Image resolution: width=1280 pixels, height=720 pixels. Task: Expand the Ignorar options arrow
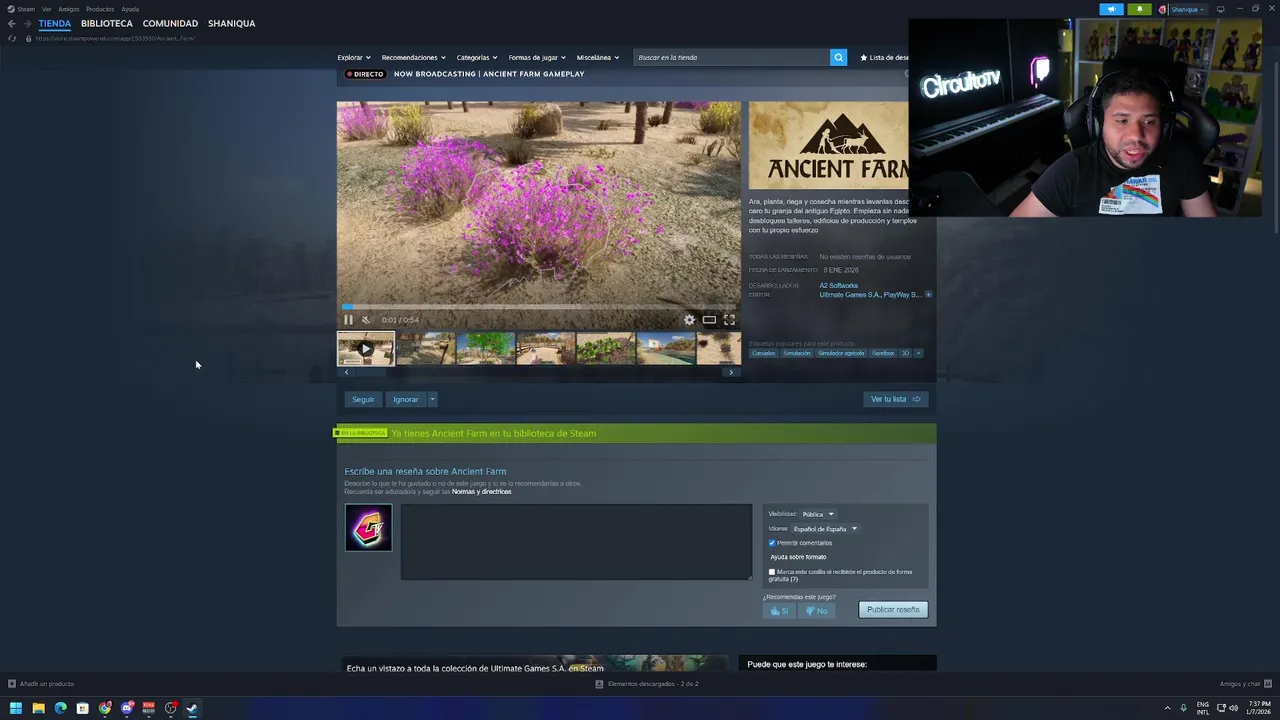point(432,399)
